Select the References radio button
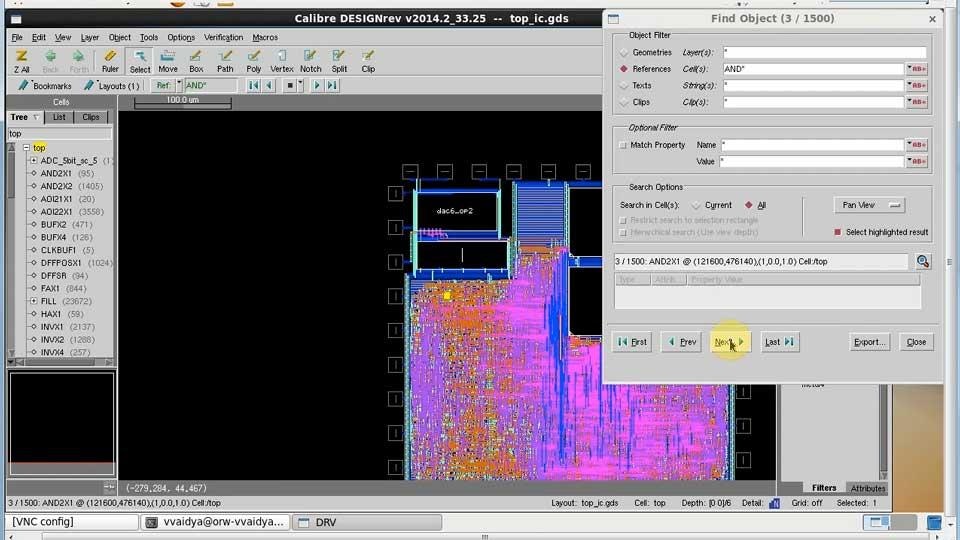The height and width of the screenshot is (540, 960). pyautogui.click(x=624, y=69)
